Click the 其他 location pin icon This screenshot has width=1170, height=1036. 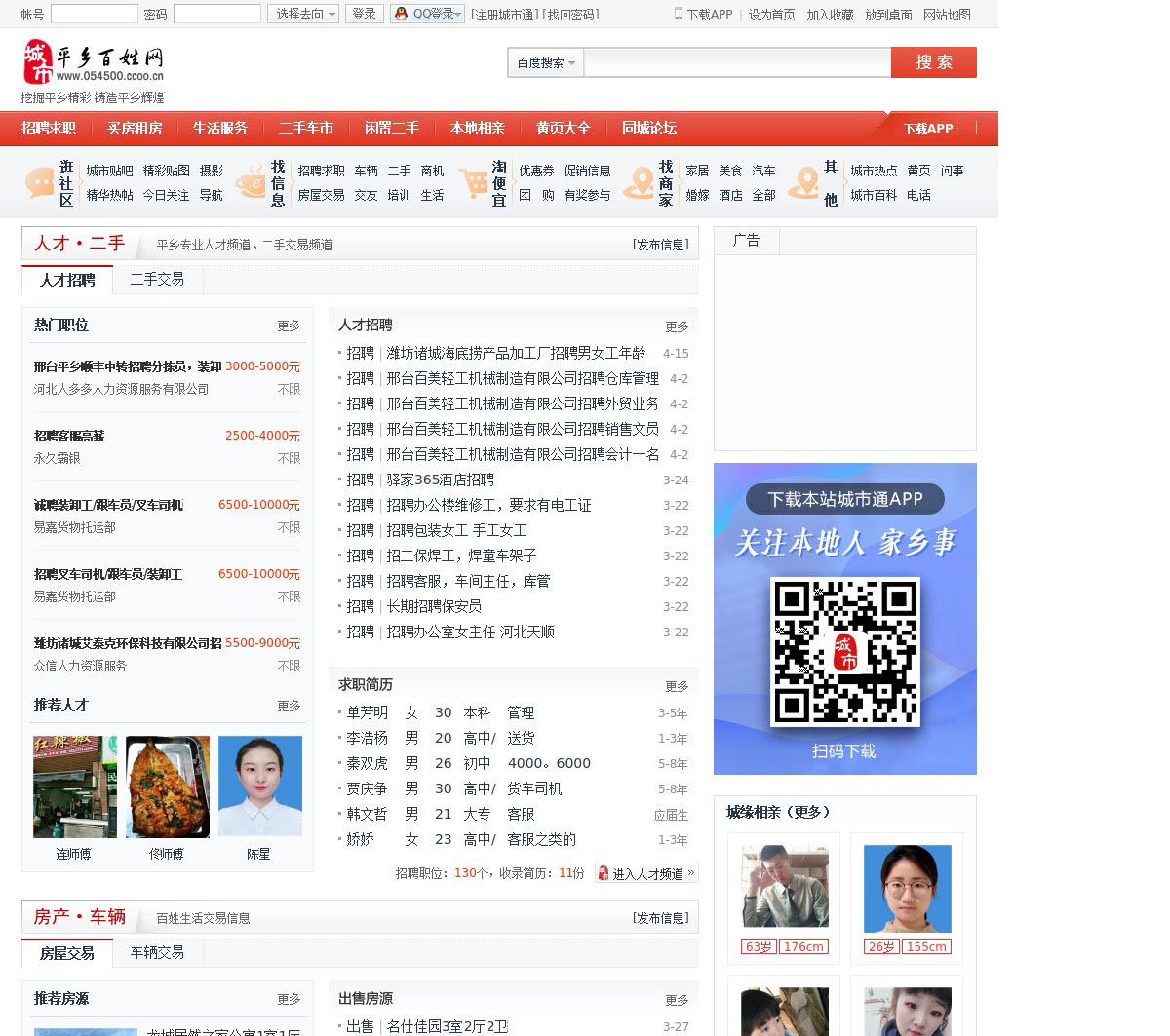[804, 182]
